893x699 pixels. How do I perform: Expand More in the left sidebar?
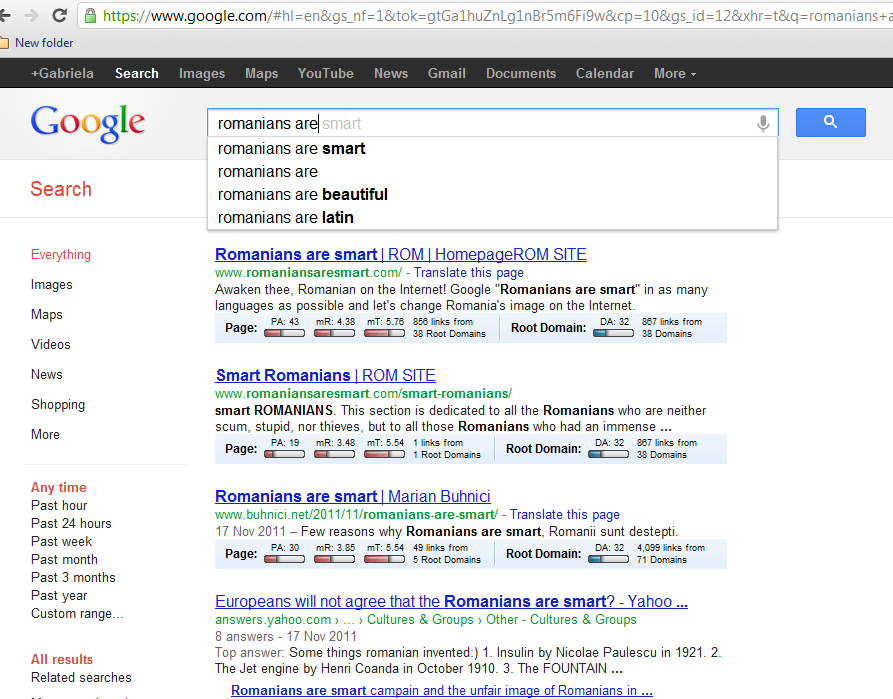45,434
